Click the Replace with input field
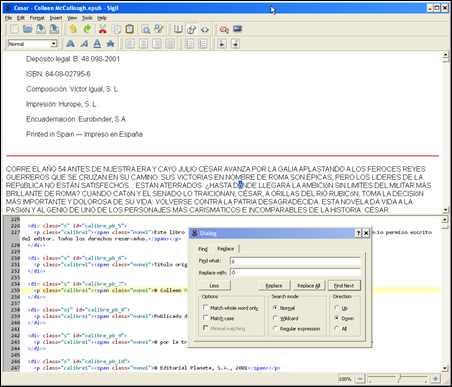Screen dimensions: 452x387 click(295, 273)
